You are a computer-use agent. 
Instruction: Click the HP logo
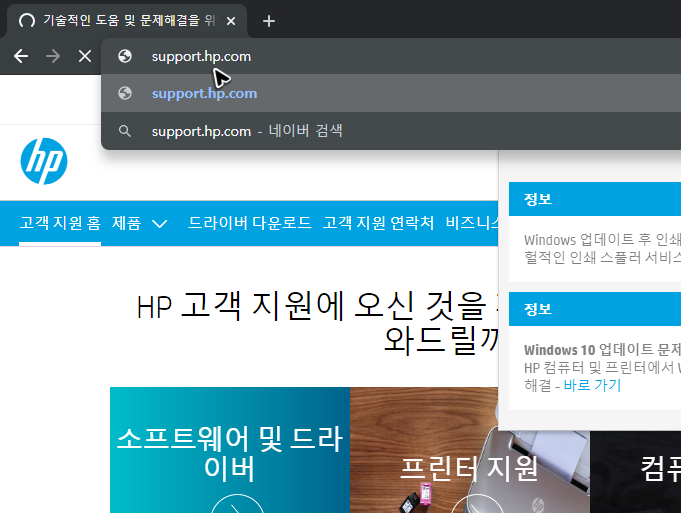point(44,161)
